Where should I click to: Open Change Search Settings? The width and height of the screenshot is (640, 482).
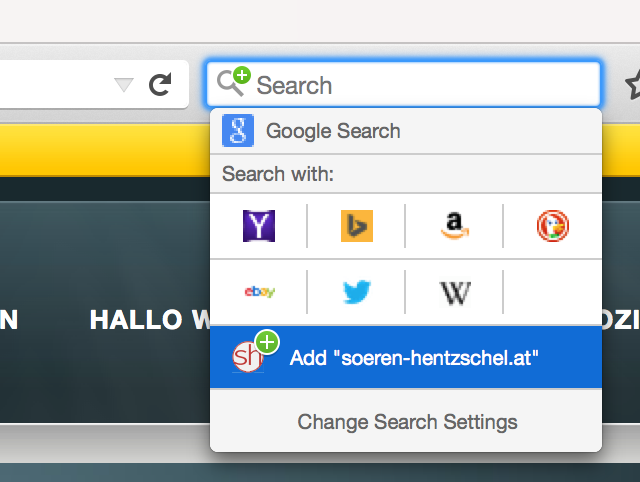tap(407, 421)
